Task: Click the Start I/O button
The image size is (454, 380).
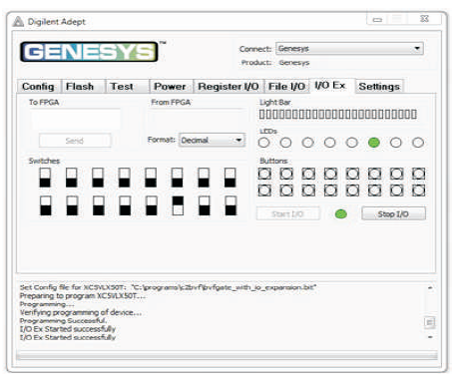Action: pyautogui.click(x=288, y=214)
